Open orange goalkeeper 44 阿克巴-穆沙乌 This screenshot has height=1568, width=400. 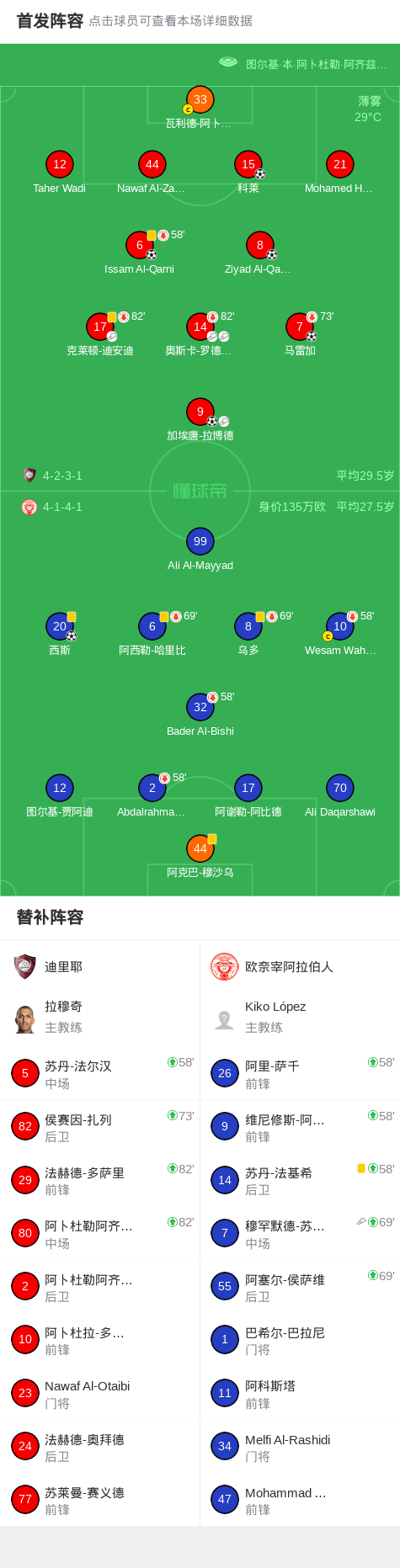200,848
